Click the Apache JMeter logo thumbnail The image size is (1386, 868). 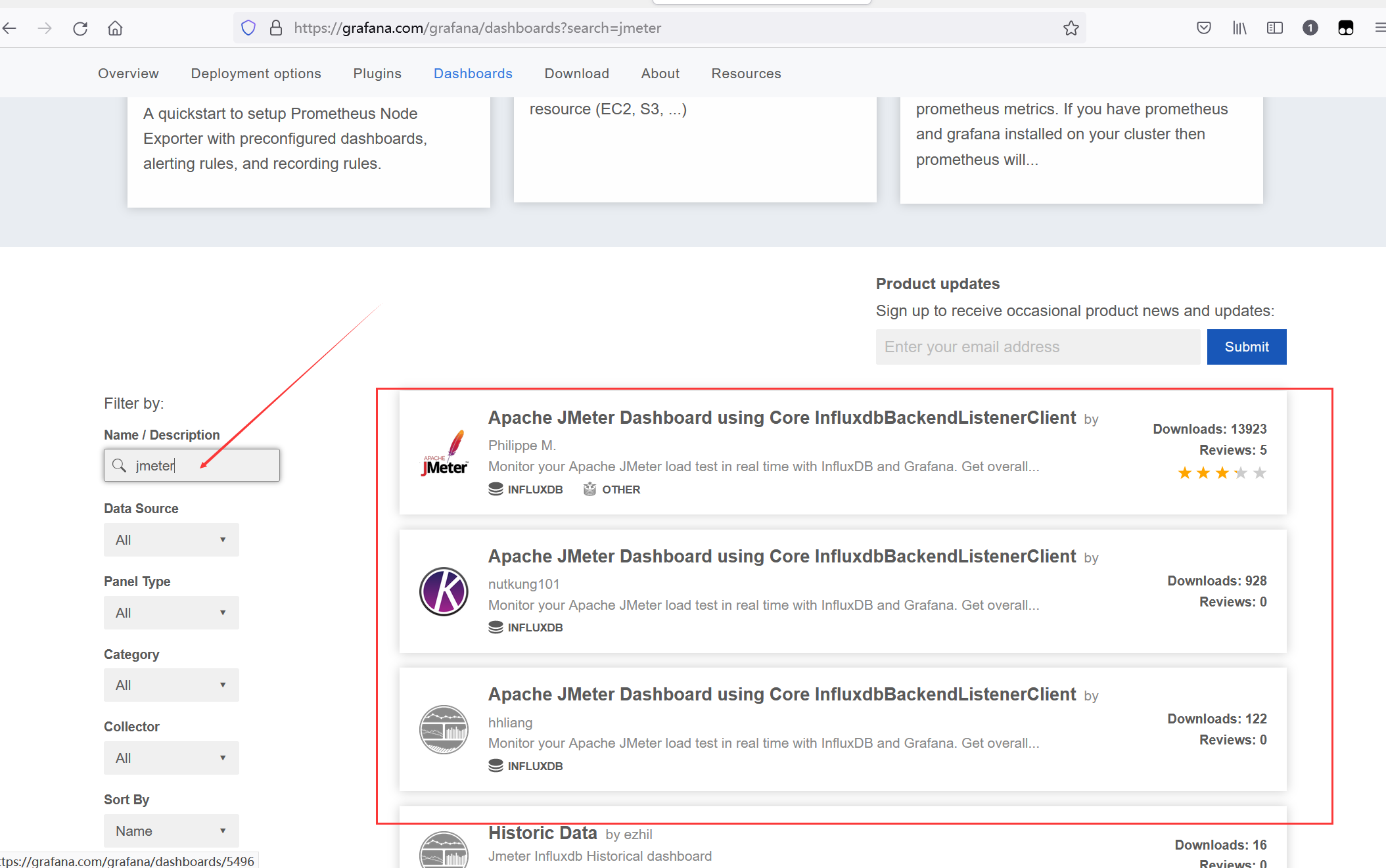(444, 453)
